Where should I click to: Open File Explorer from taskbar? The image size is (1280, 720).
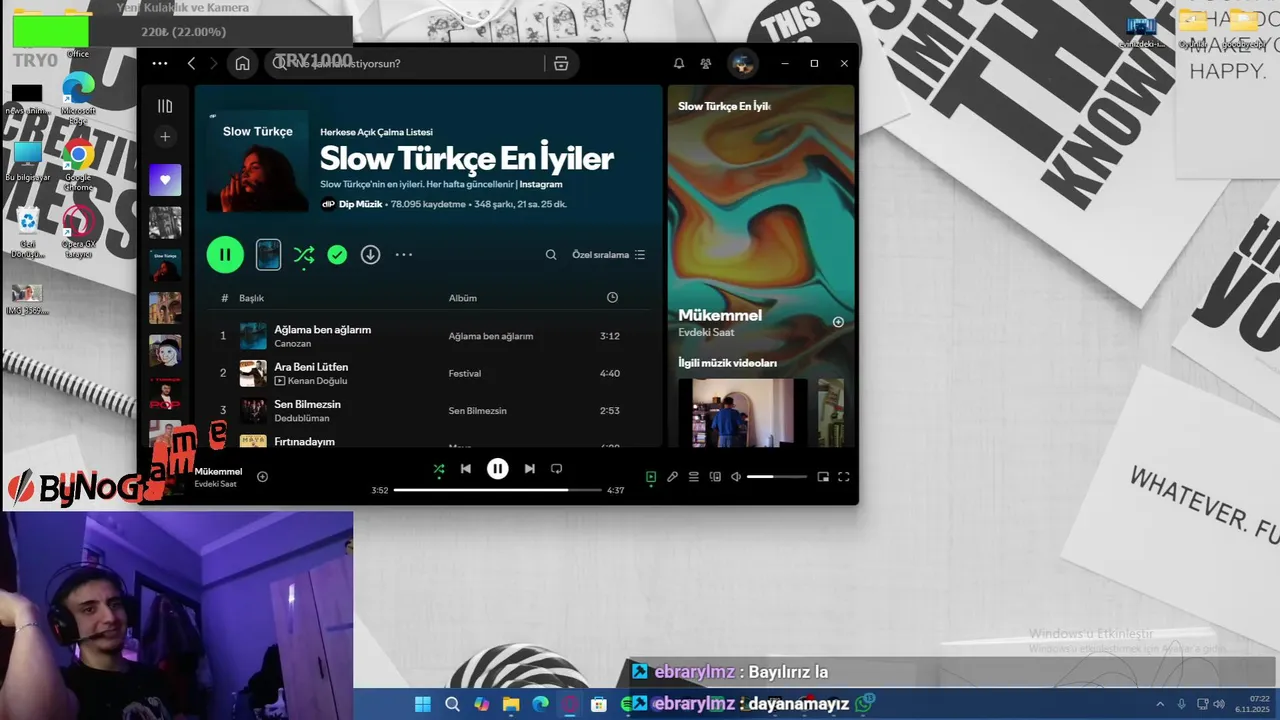[x=511, y=704]
